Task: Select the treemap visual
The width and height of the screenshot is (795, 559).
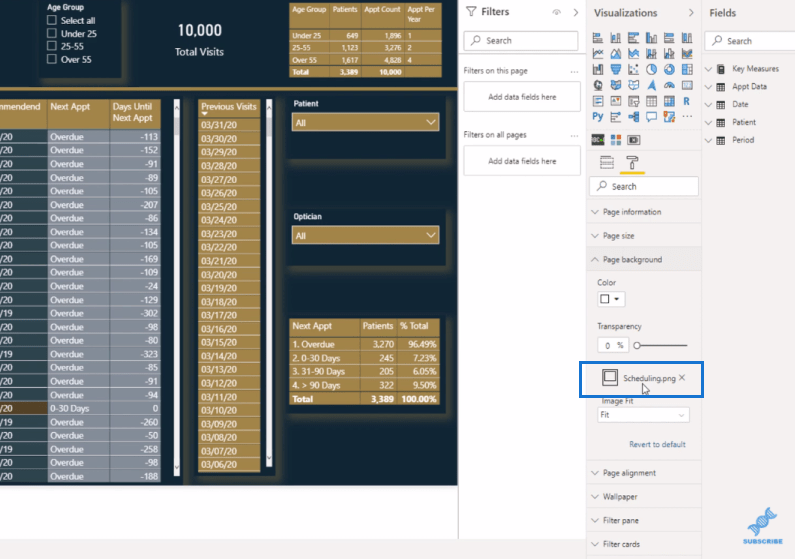Action: tap(687, 69)
